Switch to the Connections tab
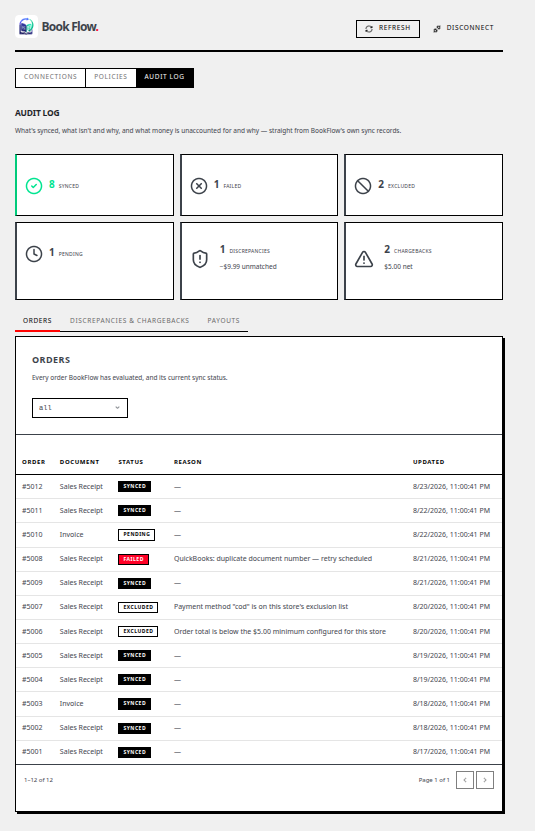This screenshot has height=831, width=535. [50, 77]
